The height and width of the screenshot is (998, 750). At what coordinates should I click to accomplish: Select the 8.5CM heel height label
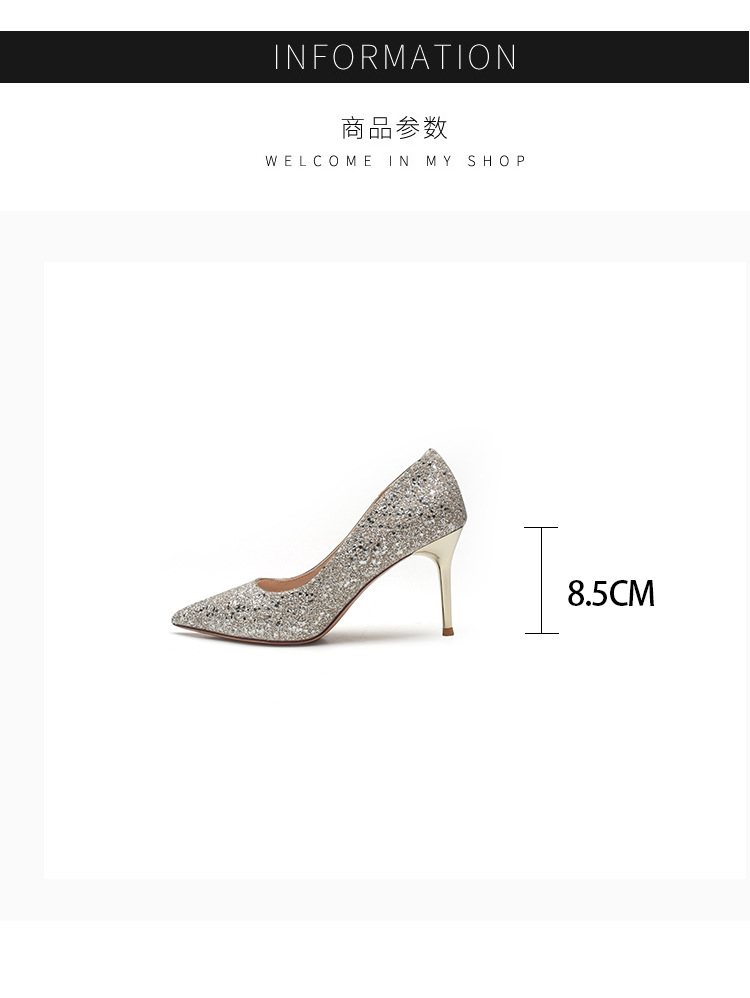pyautogui.click(x=611, y=593)
